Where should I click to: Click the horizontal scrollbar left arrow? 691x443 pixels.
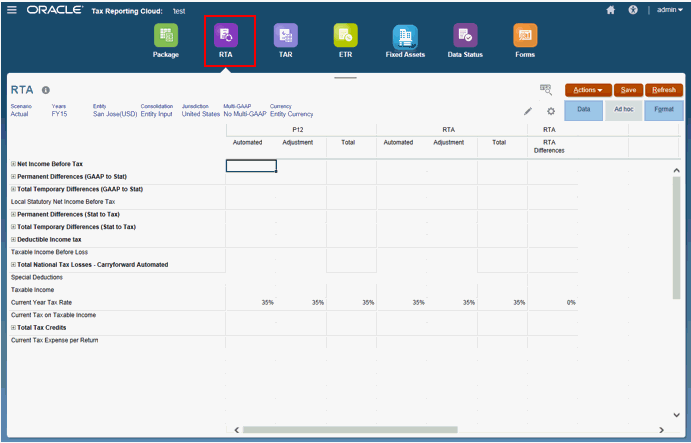click(237, 430)
